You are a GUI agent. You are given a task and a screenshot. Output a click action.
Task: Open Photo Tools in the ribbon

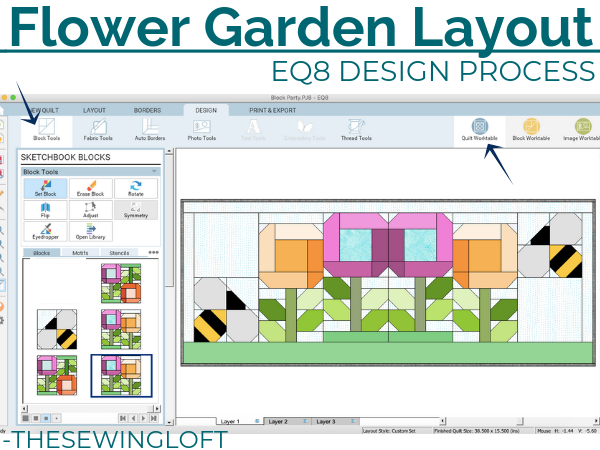coord(202,130)
